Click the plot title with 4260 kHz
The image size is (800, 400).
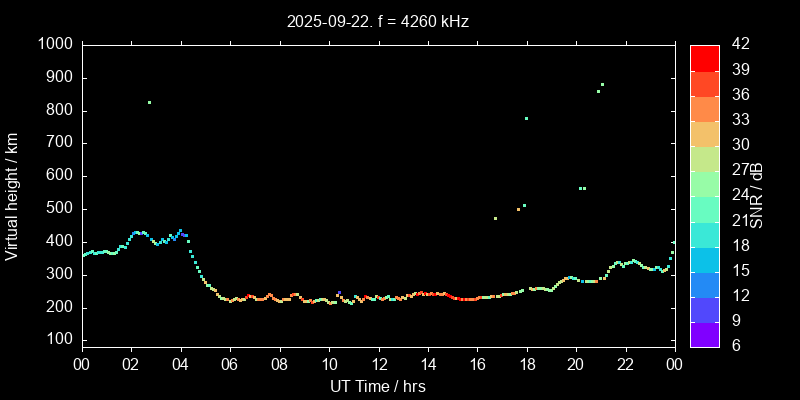pyautogui.click(x=378, y=20)
